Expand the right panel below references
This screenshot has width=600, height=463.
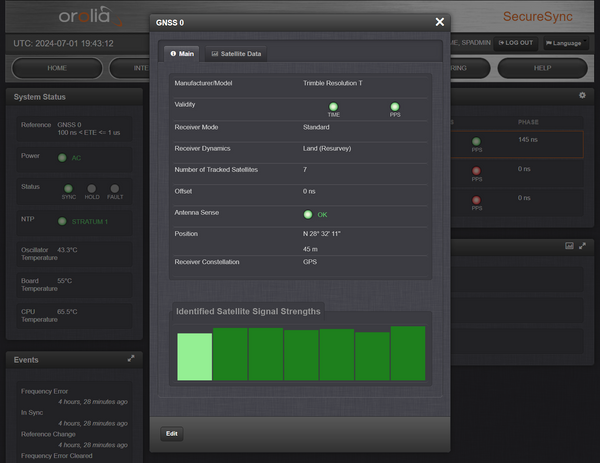tap(582, 245)
